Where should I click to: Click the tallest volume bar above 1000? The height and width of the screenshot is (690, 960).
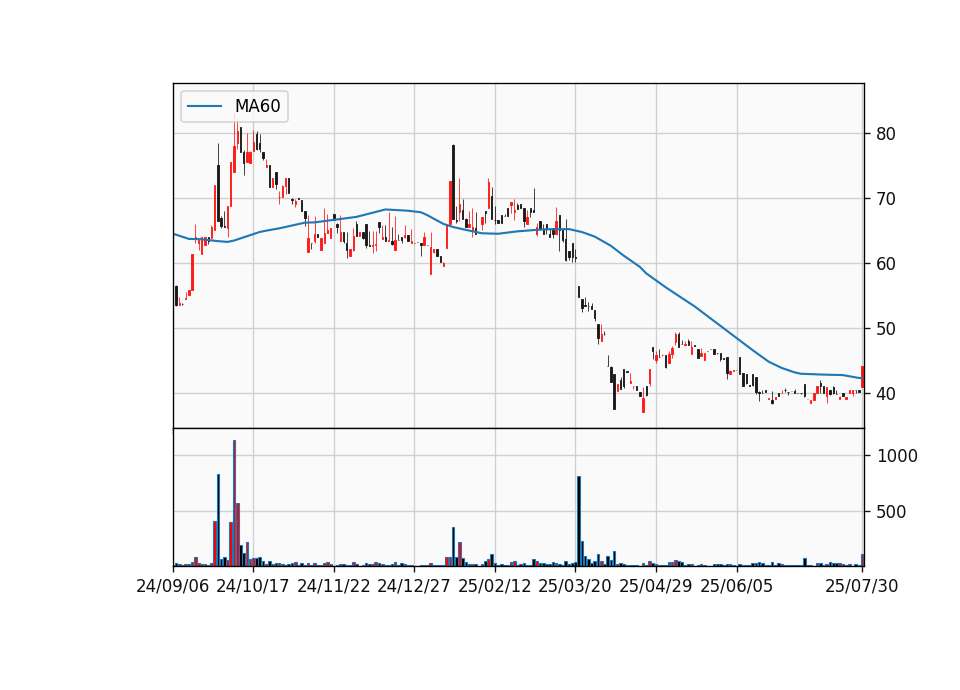click(234, 503)
